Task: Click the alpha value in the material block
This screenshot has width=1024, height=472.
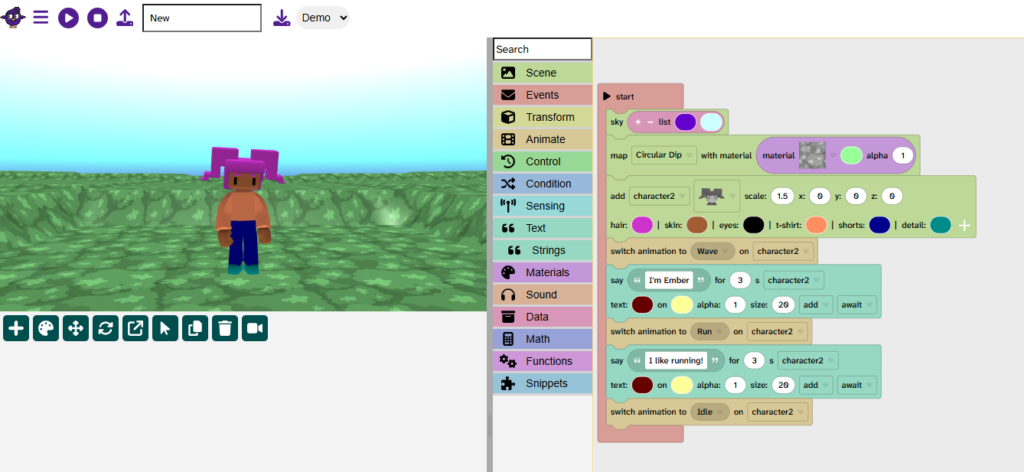Action: (902, 155)
